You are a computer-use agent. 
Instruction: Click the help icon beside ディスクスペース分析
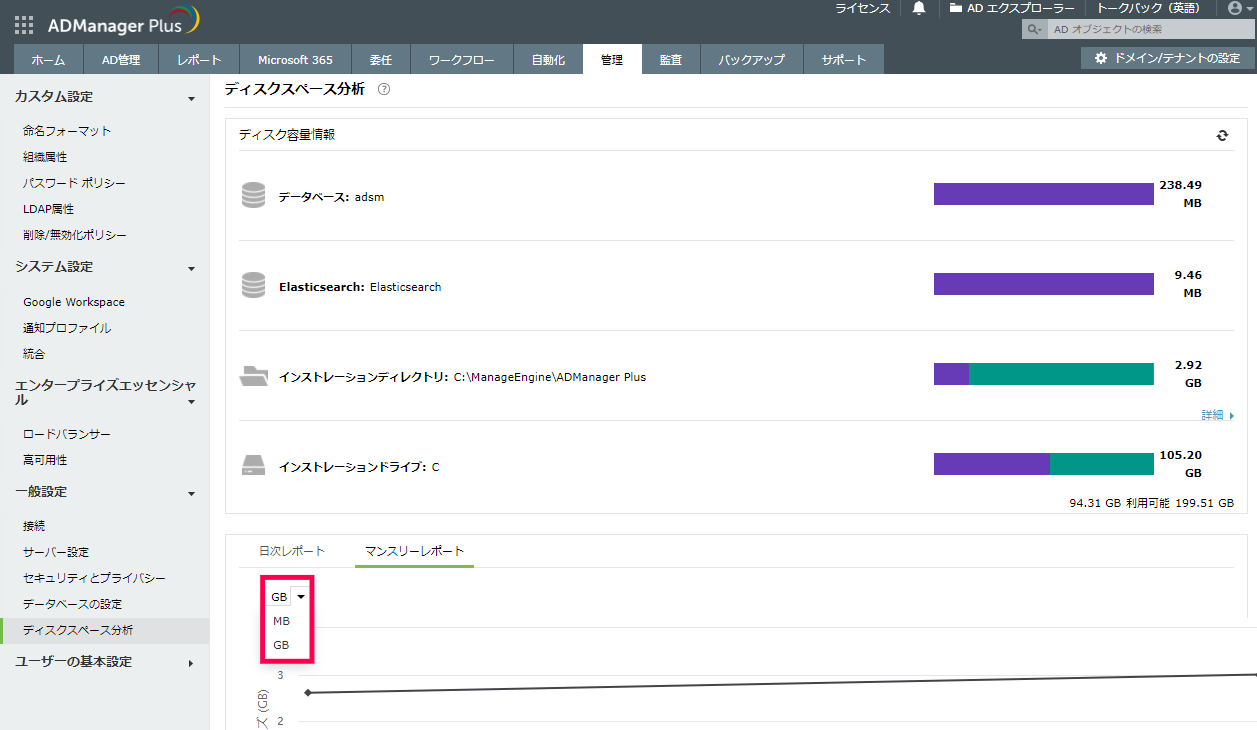tap(384, 89)
